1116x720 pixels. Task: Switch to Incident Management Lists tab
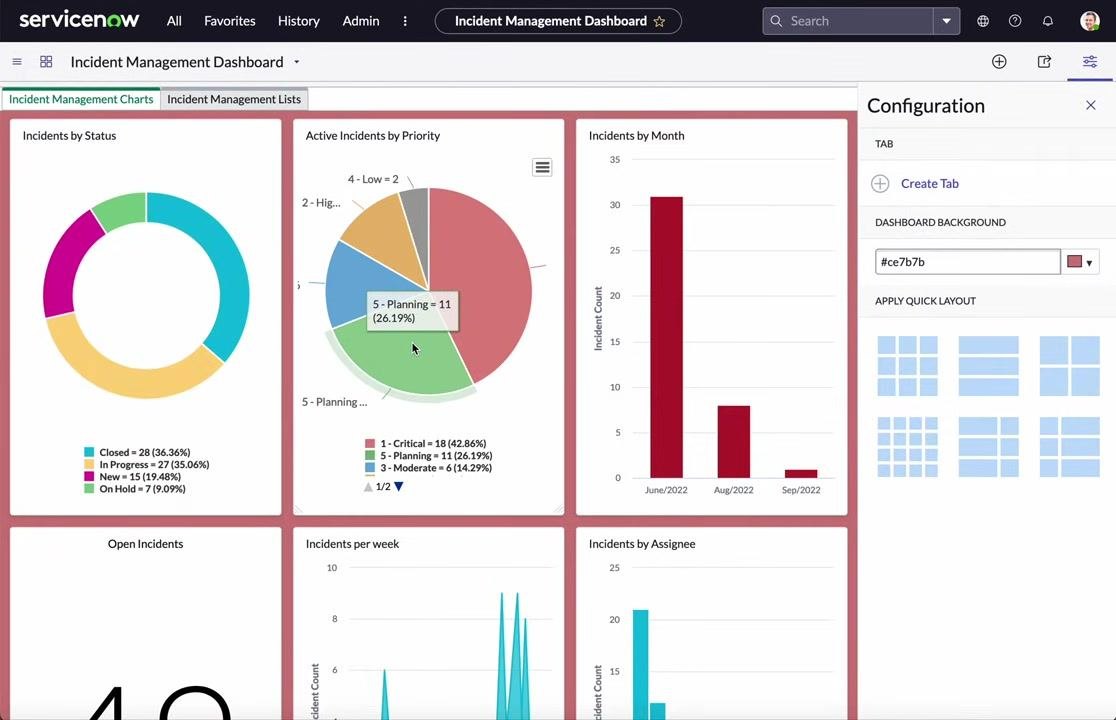[234, 99]
